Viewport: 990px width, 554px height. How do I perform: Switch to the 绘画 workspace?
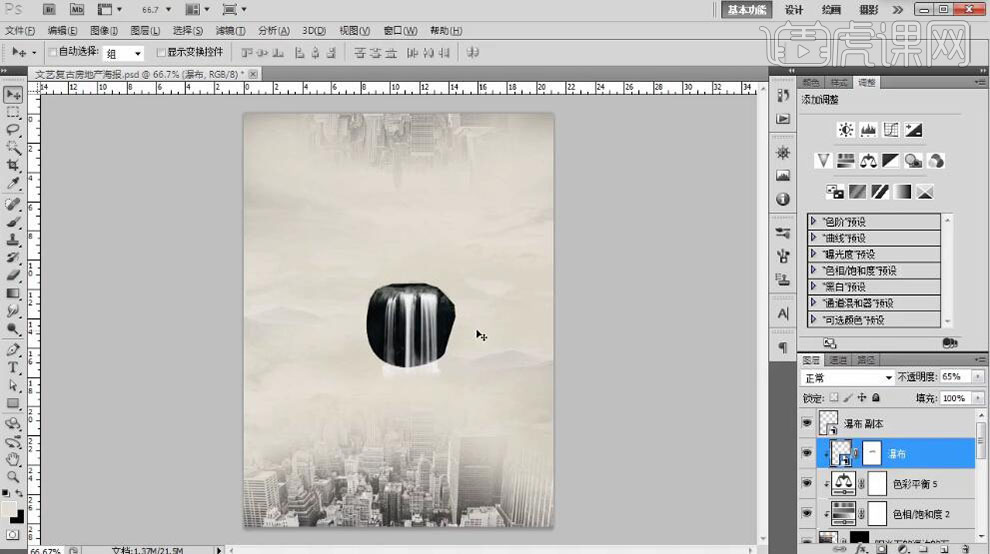point(831,9)
